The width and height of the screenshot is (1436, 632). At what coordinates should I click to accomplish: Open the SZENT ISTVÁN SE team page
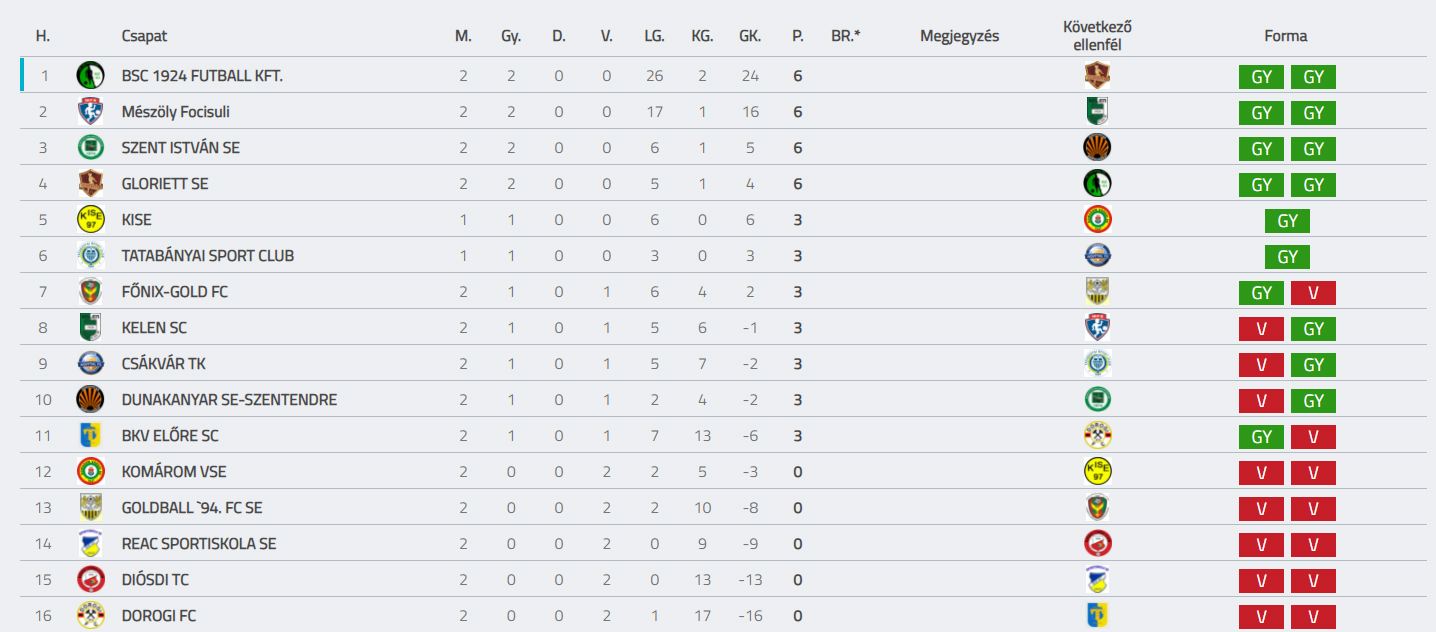(x=181, y=147)
